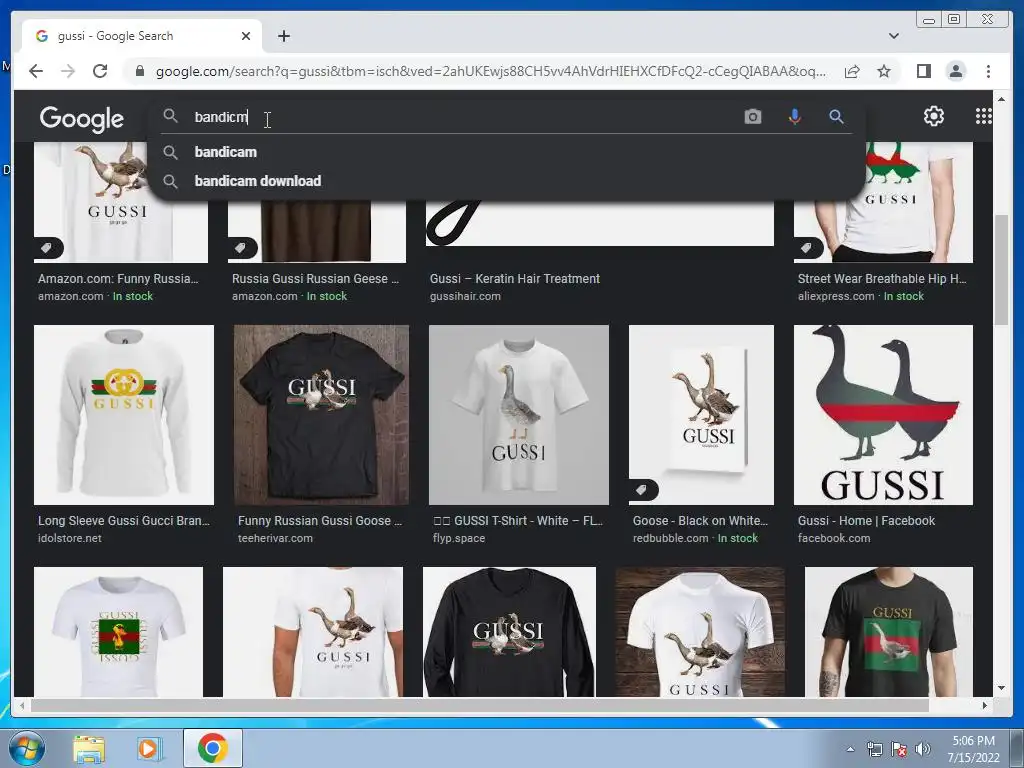Close the gussi Google Search tab
The height and width of the screenshot is (768, 1024).
point(246,36)
